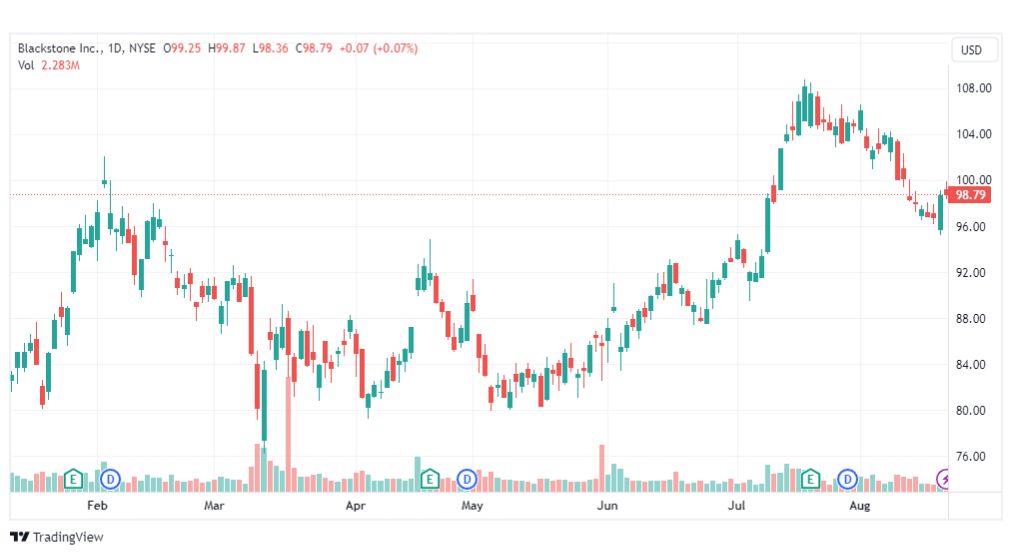
Task: Click the 84.00 price axis label
Action: coord(970,365)
